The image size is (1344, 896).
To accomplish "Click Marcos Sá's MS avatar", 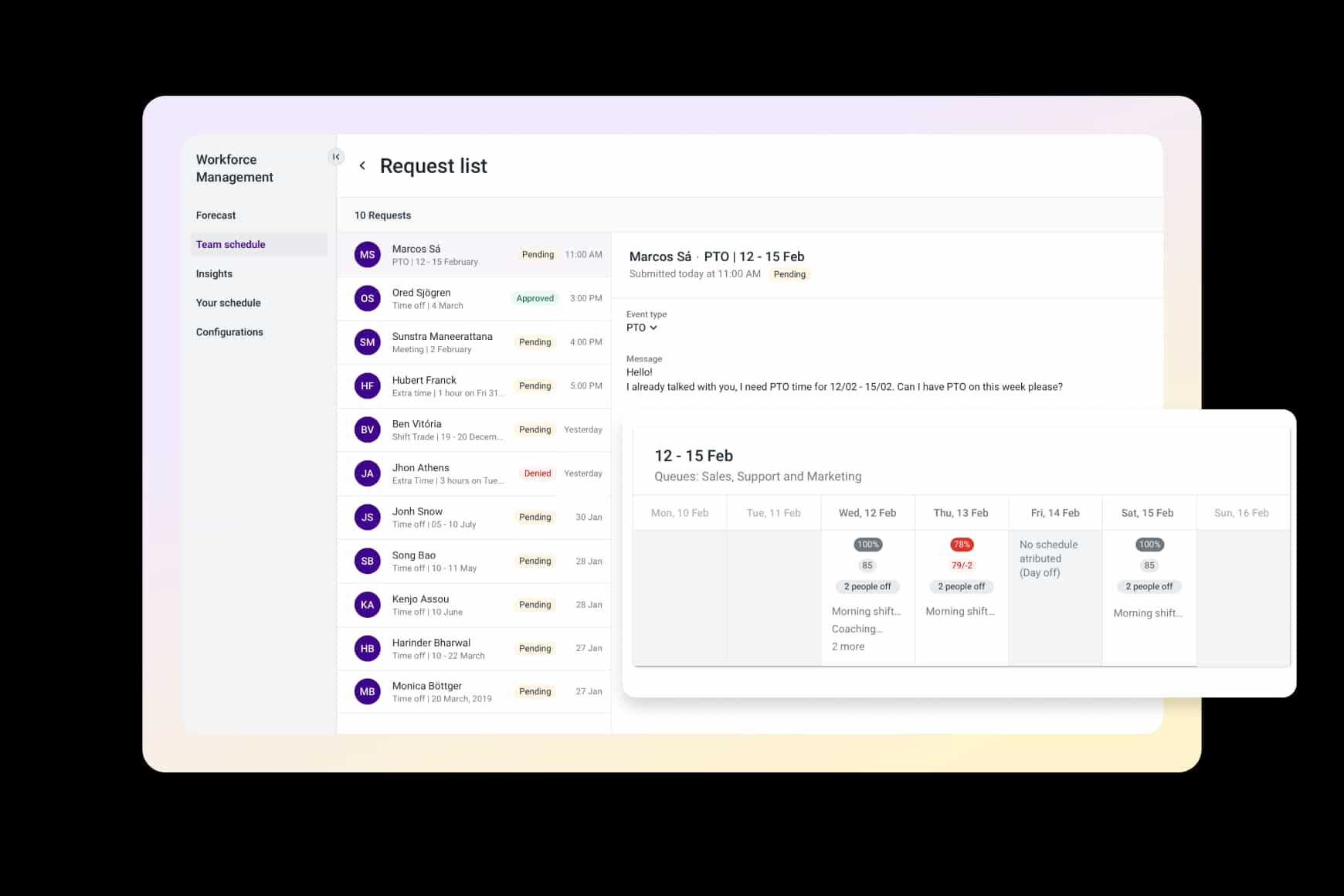I will point(367,255).
